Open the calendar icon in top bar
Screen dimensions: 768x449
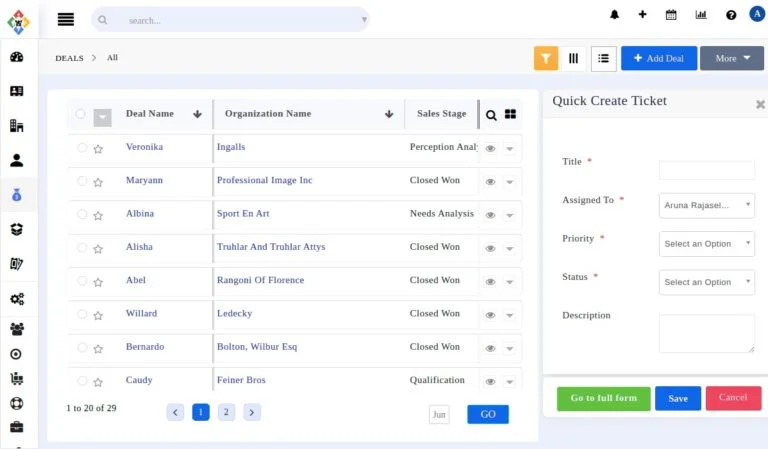(x=671, y=15)
